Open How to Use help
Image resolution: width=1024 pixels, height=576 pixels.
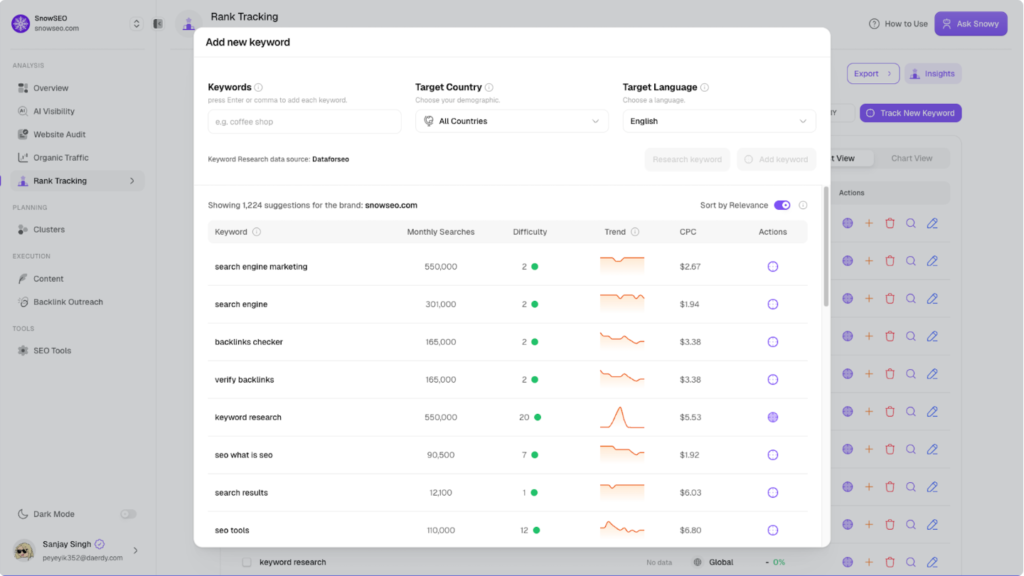pyautogui.click(x=898, y=24)
